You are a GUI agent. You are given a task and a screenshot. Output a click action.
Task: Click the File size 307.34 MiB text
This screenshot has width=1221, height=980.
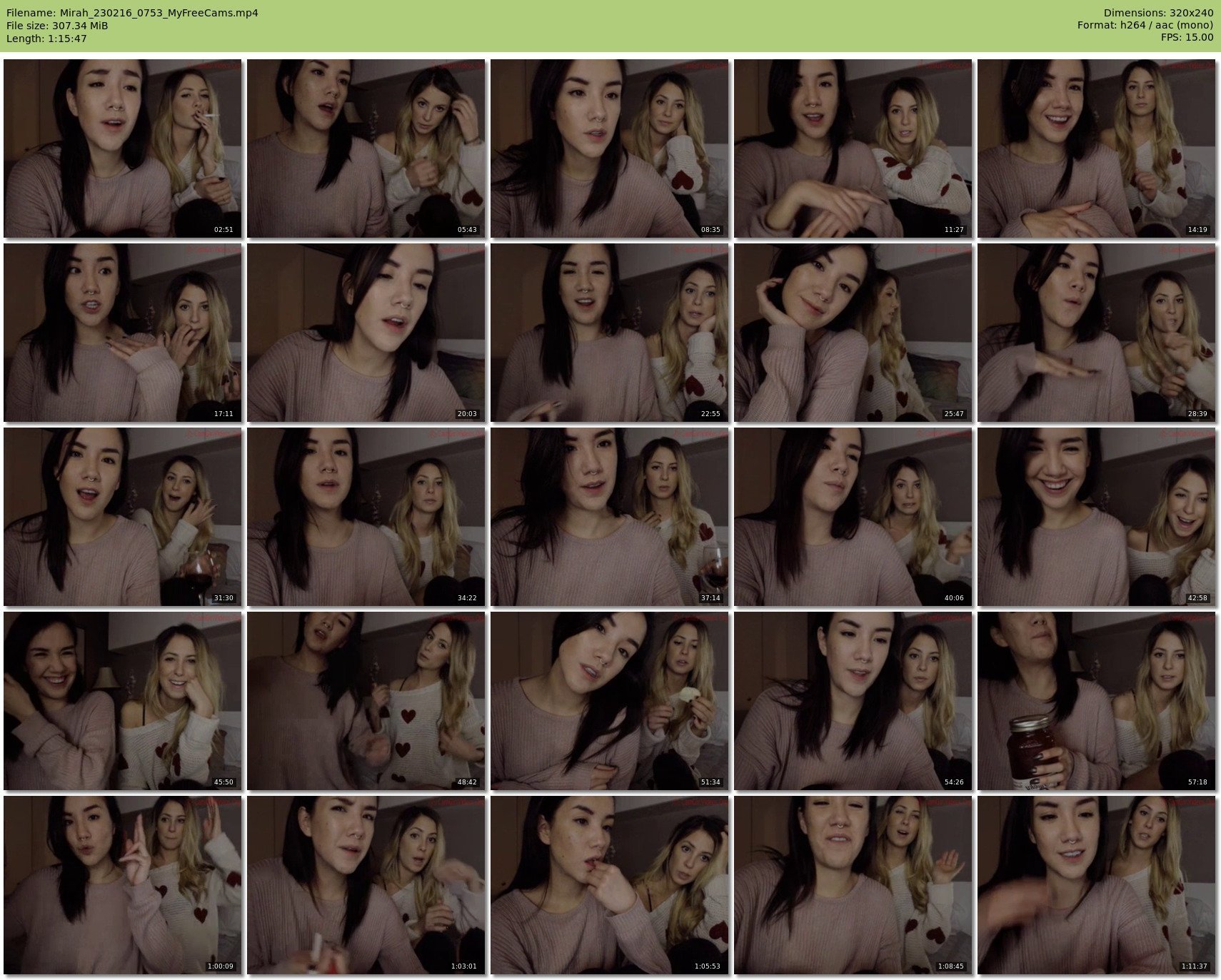pos(57,26)
